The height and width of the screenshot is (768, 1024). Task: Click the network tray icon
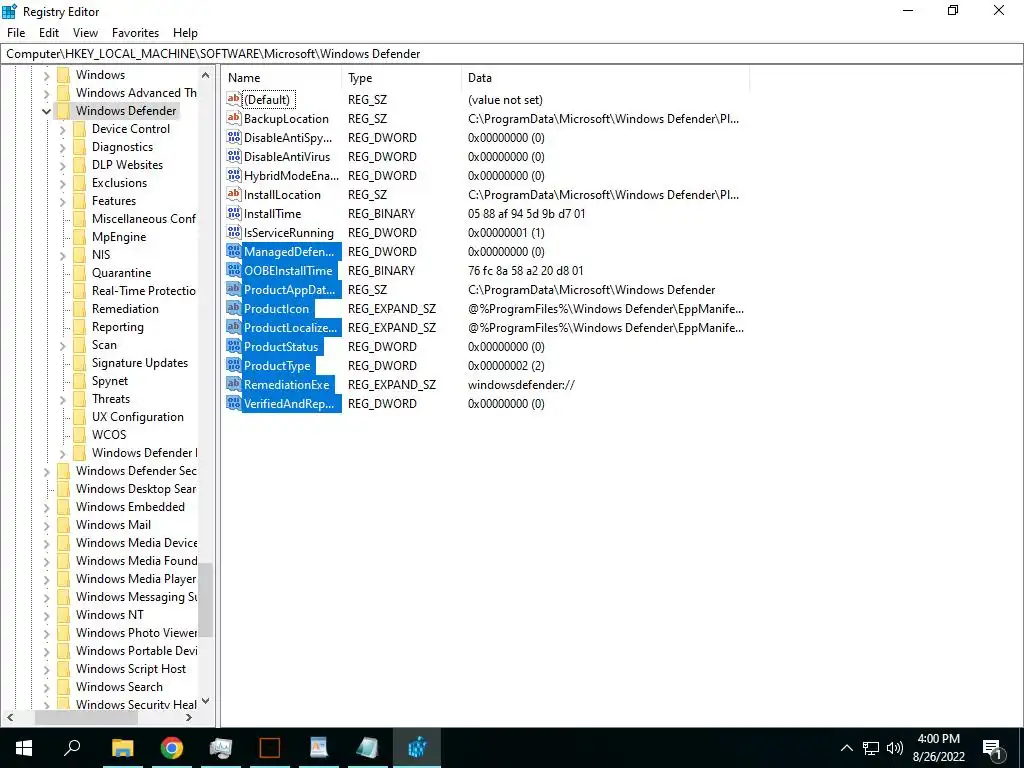pyautogui.click(x=871, y=748)
